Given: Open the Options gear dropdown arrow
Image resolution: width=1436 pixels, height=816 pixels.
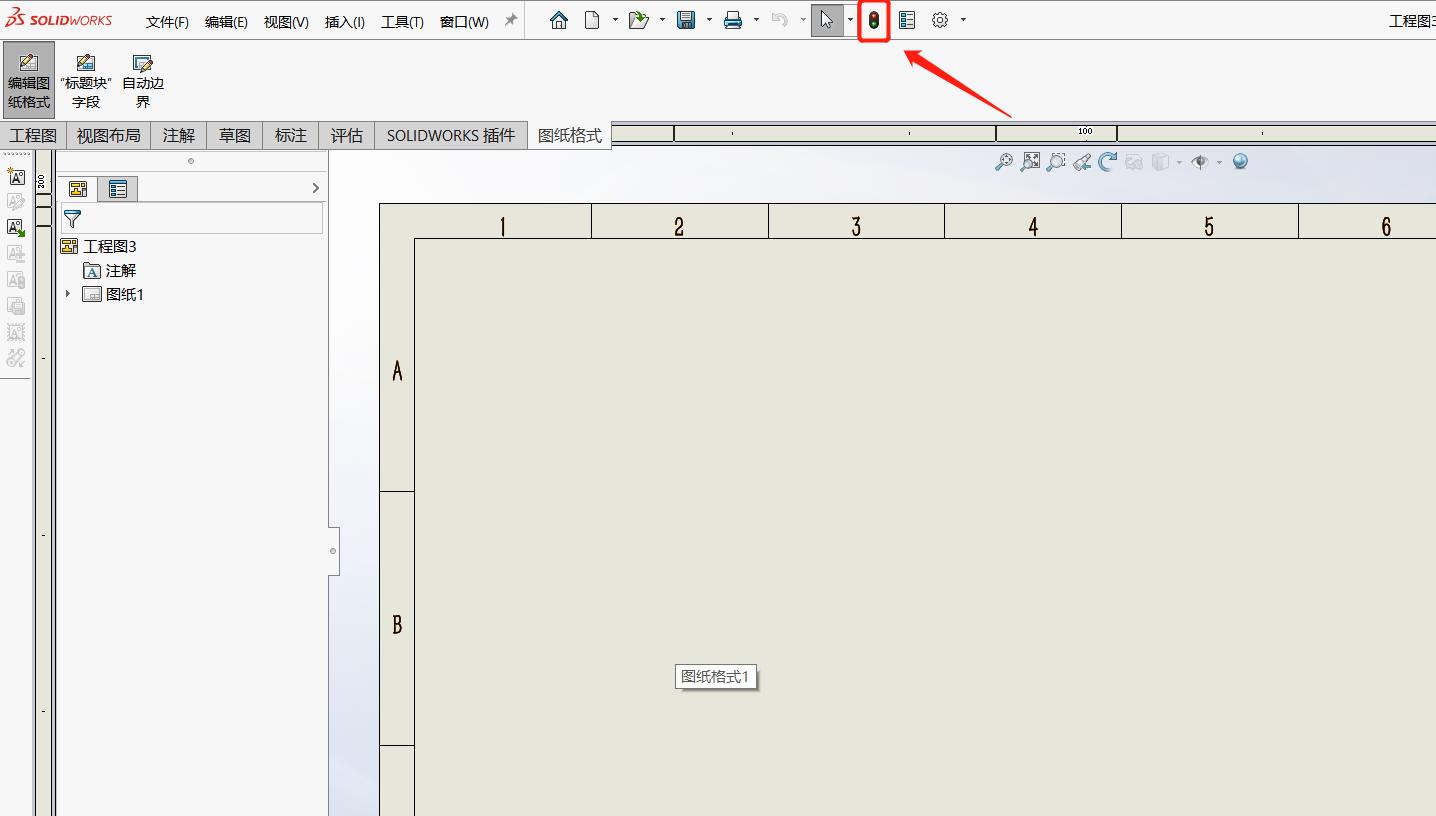Looking at the screenshot, I should click(963, 20).
